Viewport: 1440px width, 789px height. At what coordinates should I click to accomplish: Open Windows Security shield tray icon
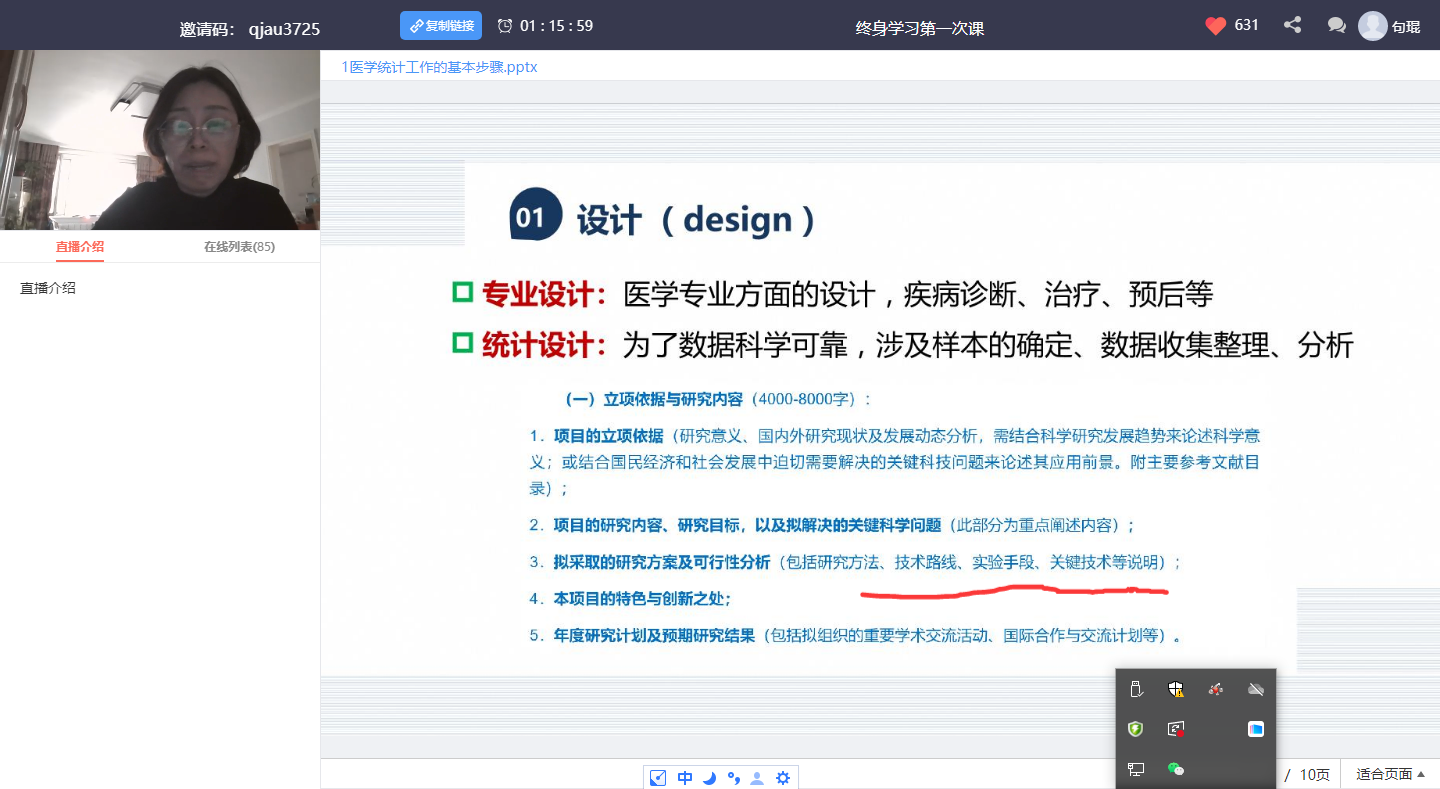1176,689
